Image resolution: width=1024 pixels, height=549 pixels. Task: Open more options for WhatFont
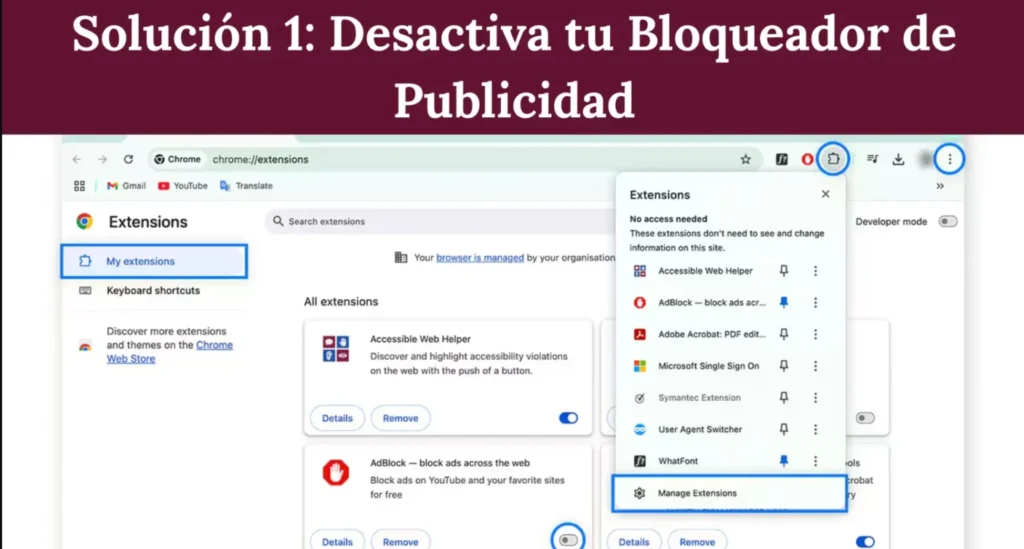[x=815, y=461]
